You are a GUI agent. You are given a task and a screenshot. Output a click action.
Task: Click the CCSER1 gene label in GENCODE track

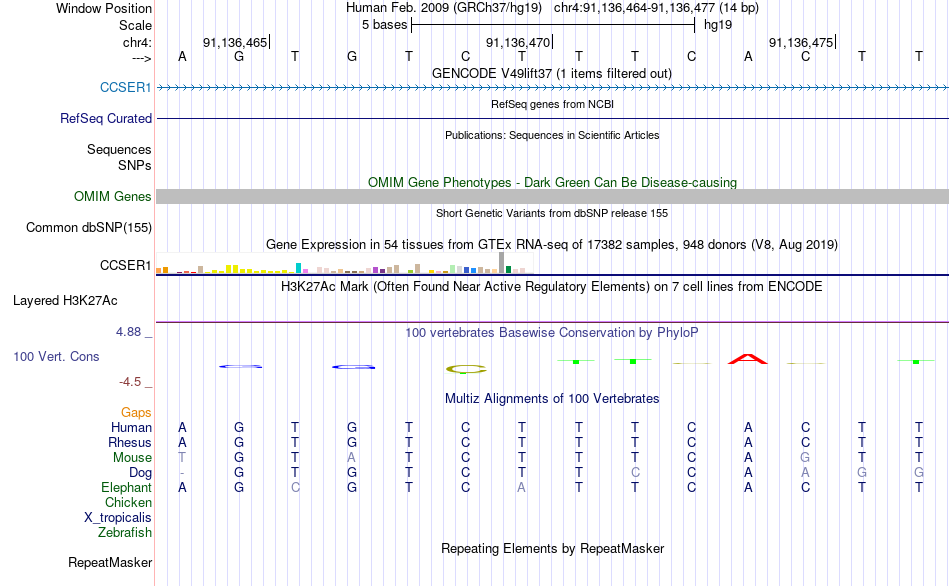click(x=125, y=87)
